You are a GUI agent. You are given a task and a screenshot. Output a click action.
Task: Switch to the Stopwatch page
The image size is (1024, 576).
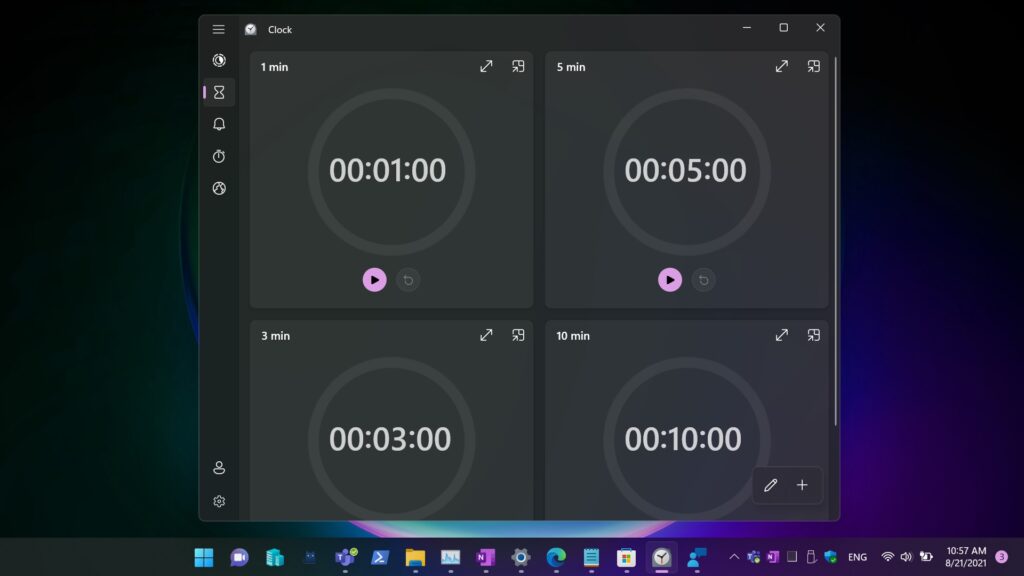pyautogui.click(x=219, y=156)
